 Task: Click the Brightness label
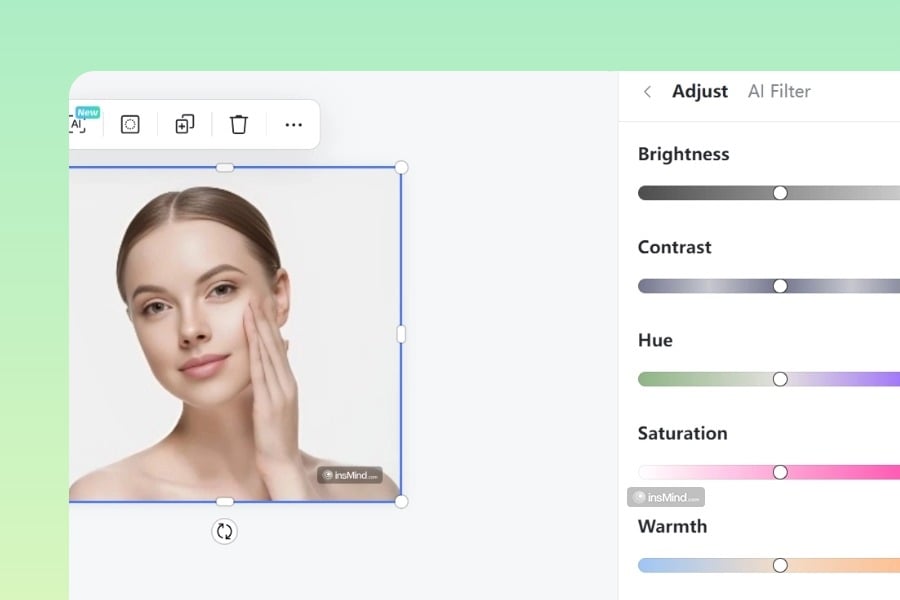pyautogui.click(x=683, y=154)
